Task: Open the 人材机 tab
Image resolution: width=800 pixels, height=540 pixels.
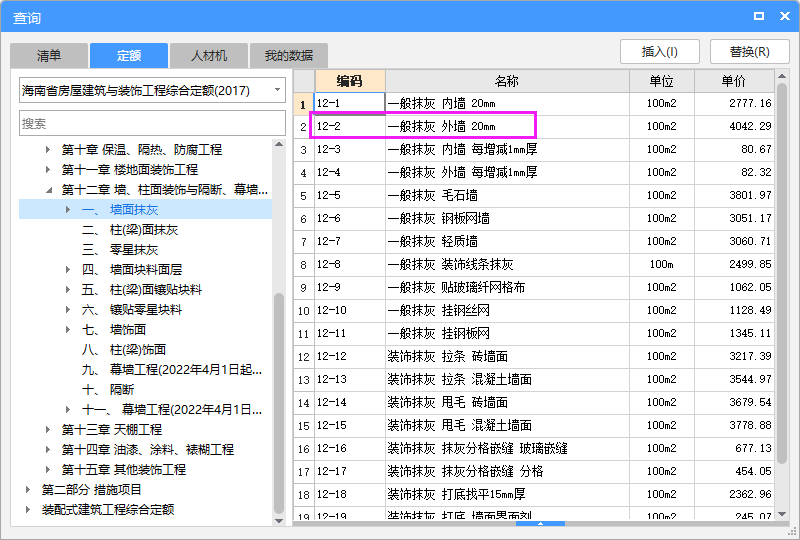Action: click(209, 55)
